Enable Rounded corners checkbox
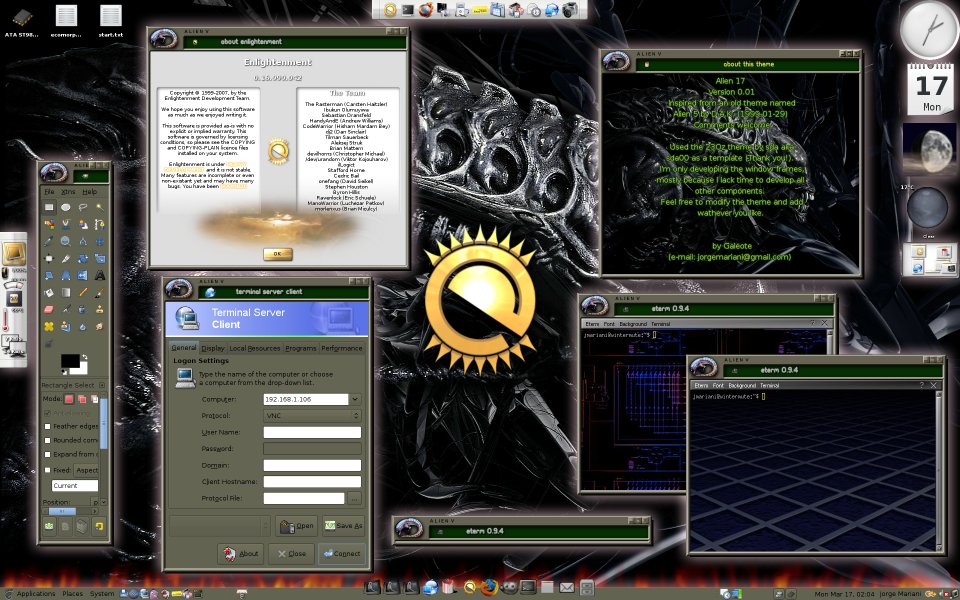The width and height of the screenshot is (960, 600). pos(47,440)
